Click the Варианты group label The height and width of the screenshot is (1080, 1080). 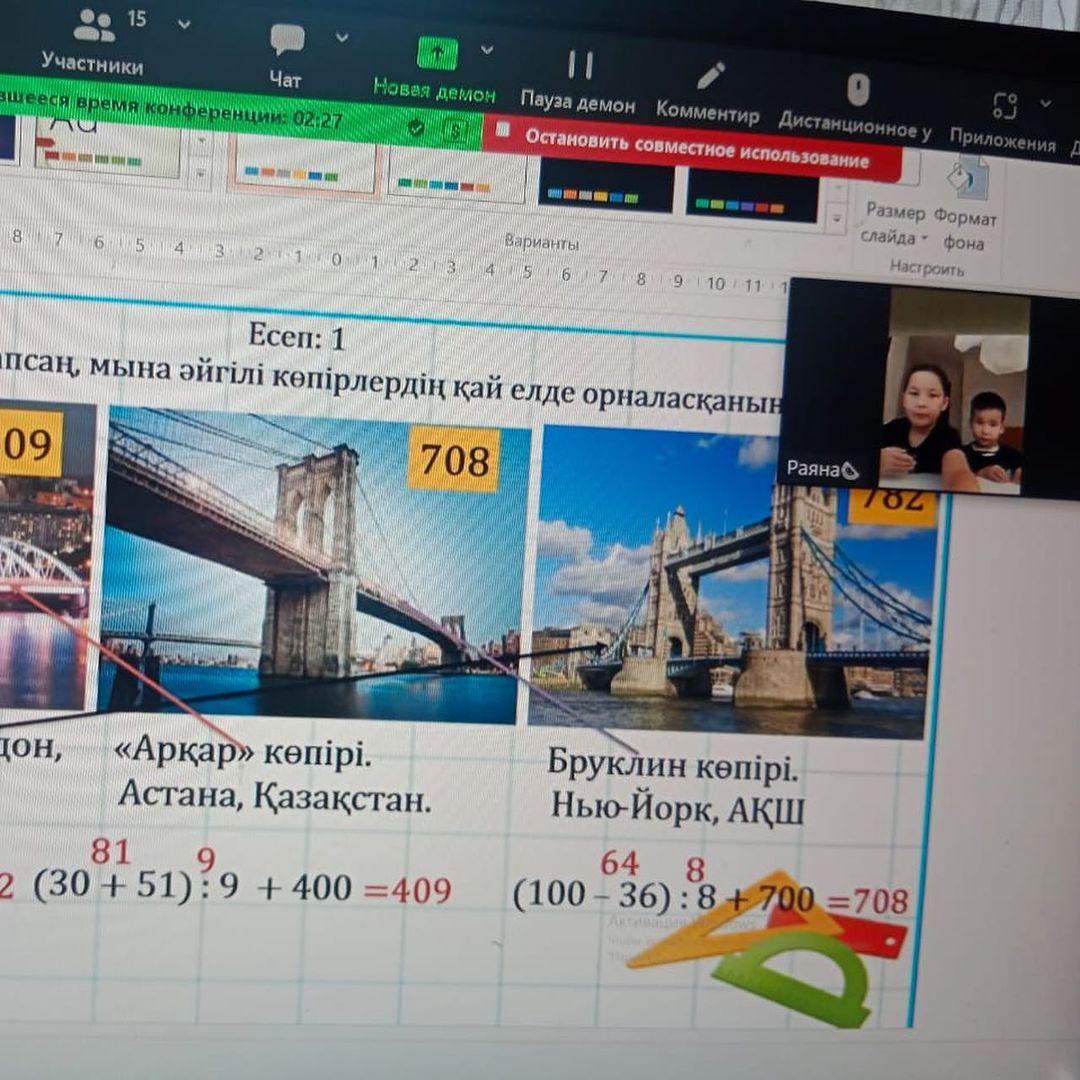541,242
